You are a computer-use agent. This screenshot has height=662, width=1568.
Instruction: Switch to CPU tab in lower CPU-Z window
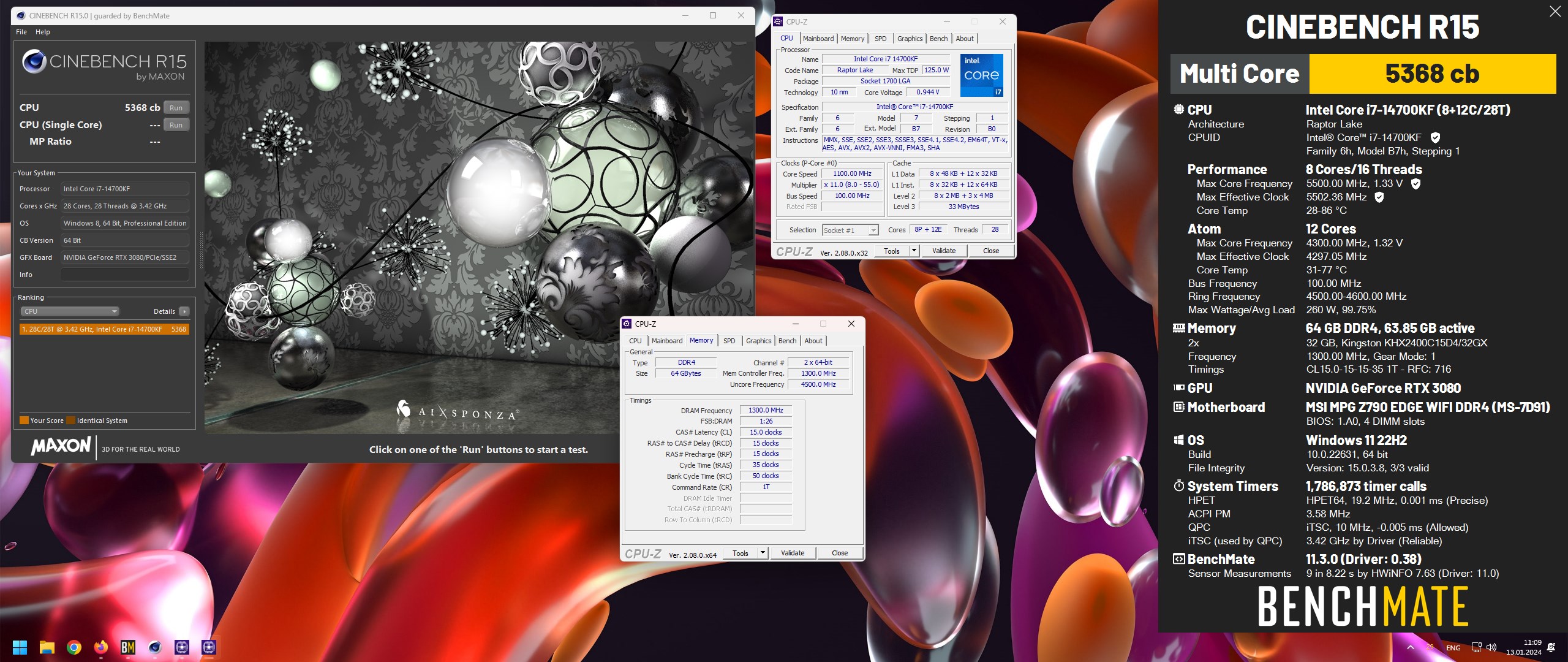pyautogui.click(x=636, y=341)
